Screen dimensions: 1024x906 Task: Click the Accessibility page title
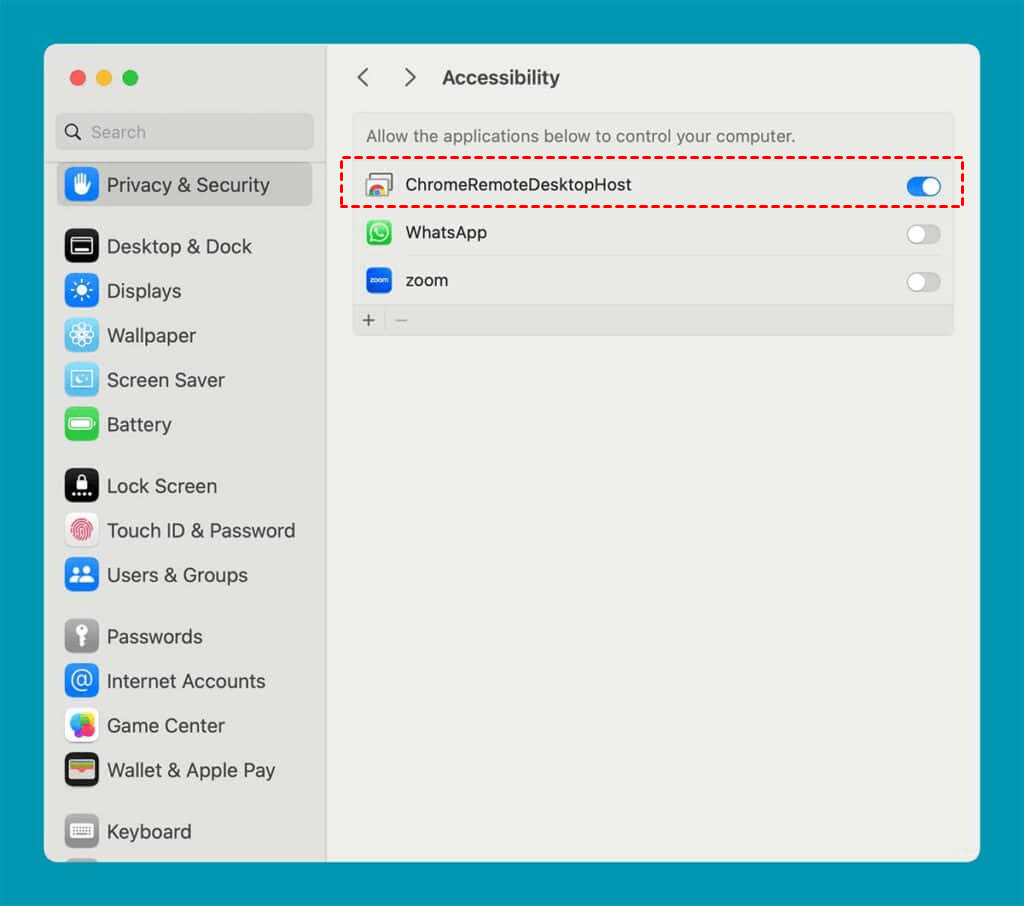(501, 78)
